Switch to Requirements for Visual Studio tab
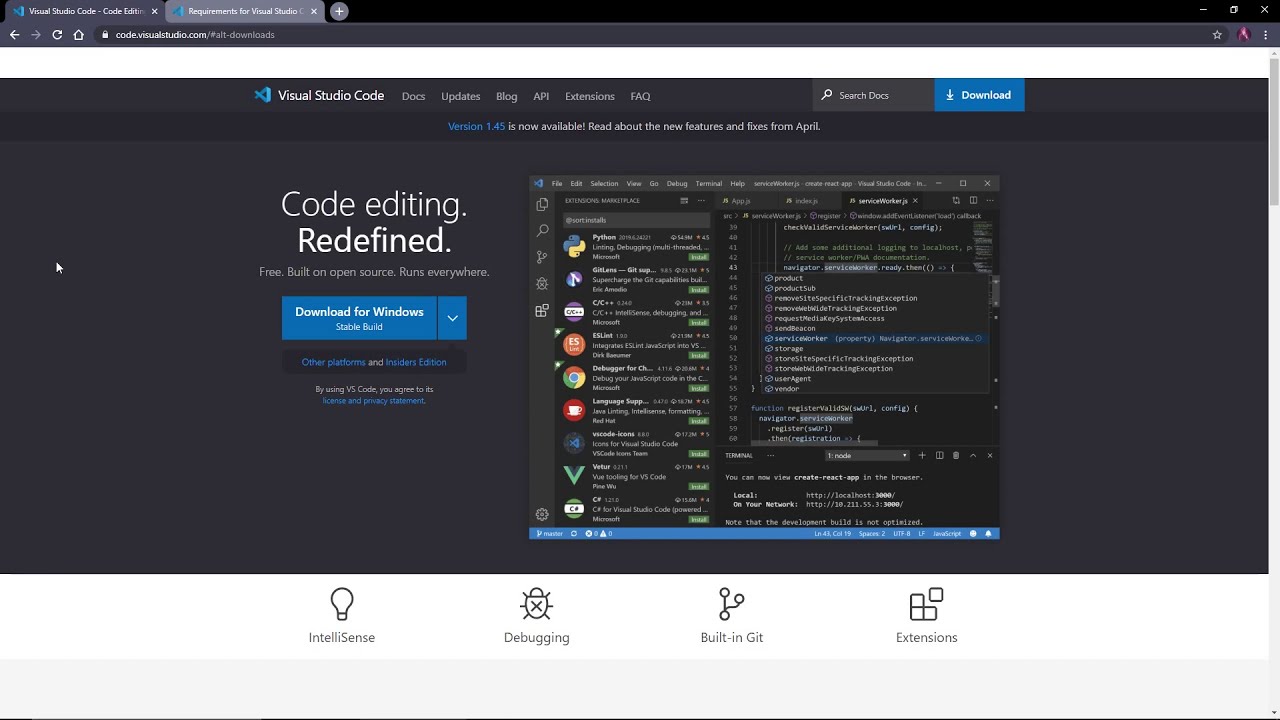The width and height of the screenshot is (1280, 720). (243, 11)
